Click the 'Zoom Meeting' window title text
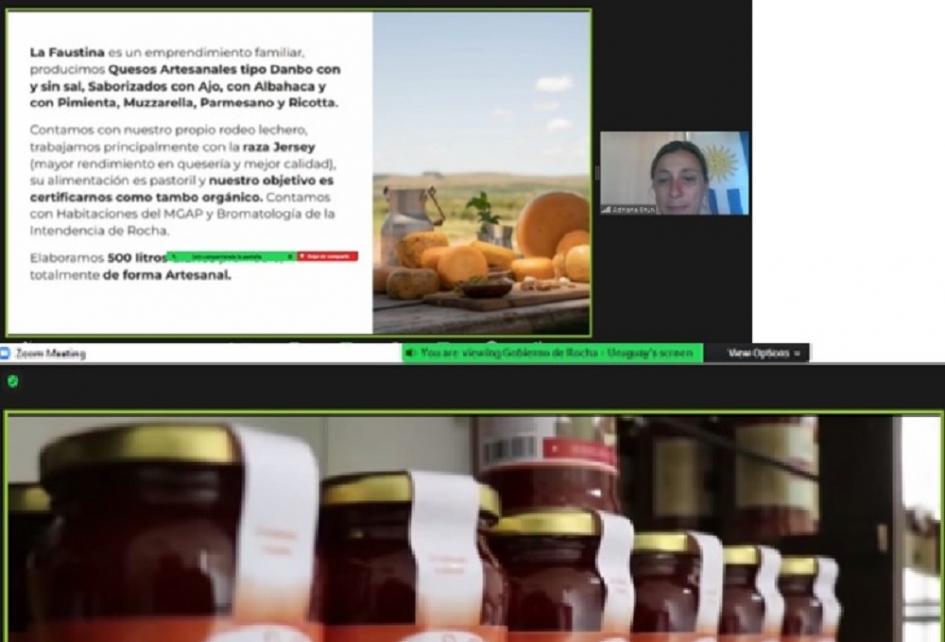Viewport: 945px width, 642px height. click(x=51, y=354)
